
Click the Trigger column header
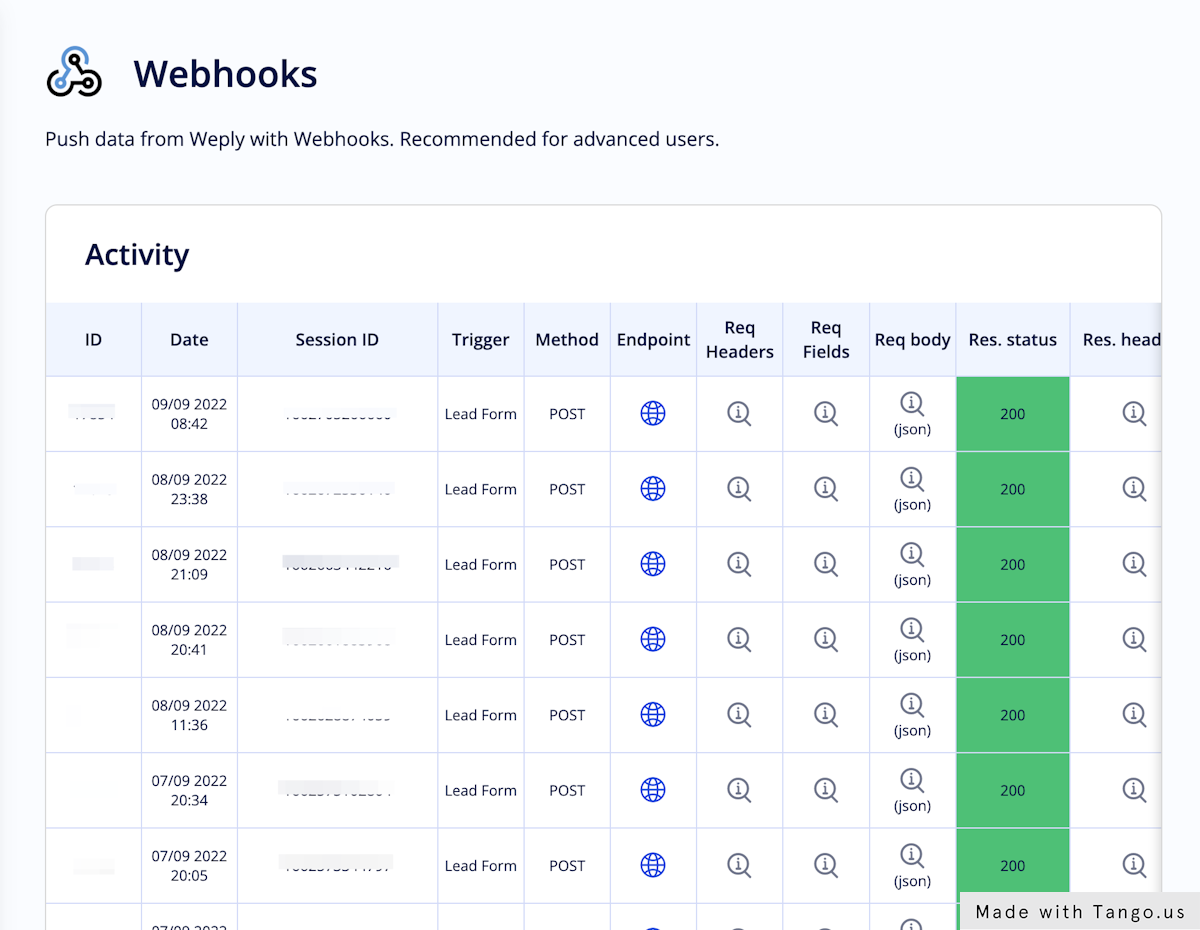(x=481, y=340)
